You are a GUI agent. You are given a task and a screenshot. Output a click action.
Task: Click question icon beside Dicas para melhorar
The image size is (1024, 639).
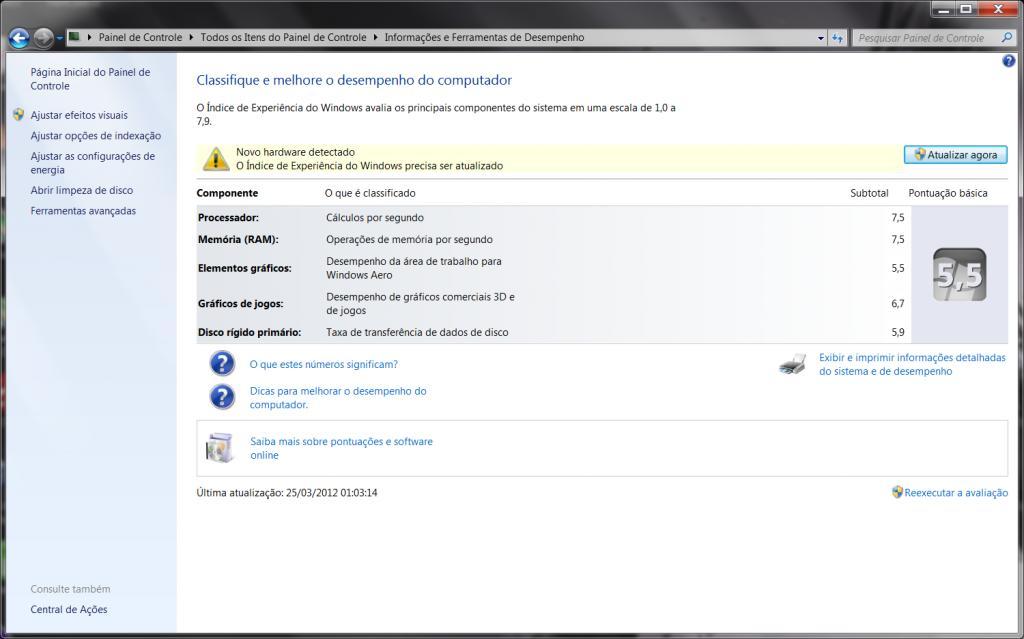[222, 397]
